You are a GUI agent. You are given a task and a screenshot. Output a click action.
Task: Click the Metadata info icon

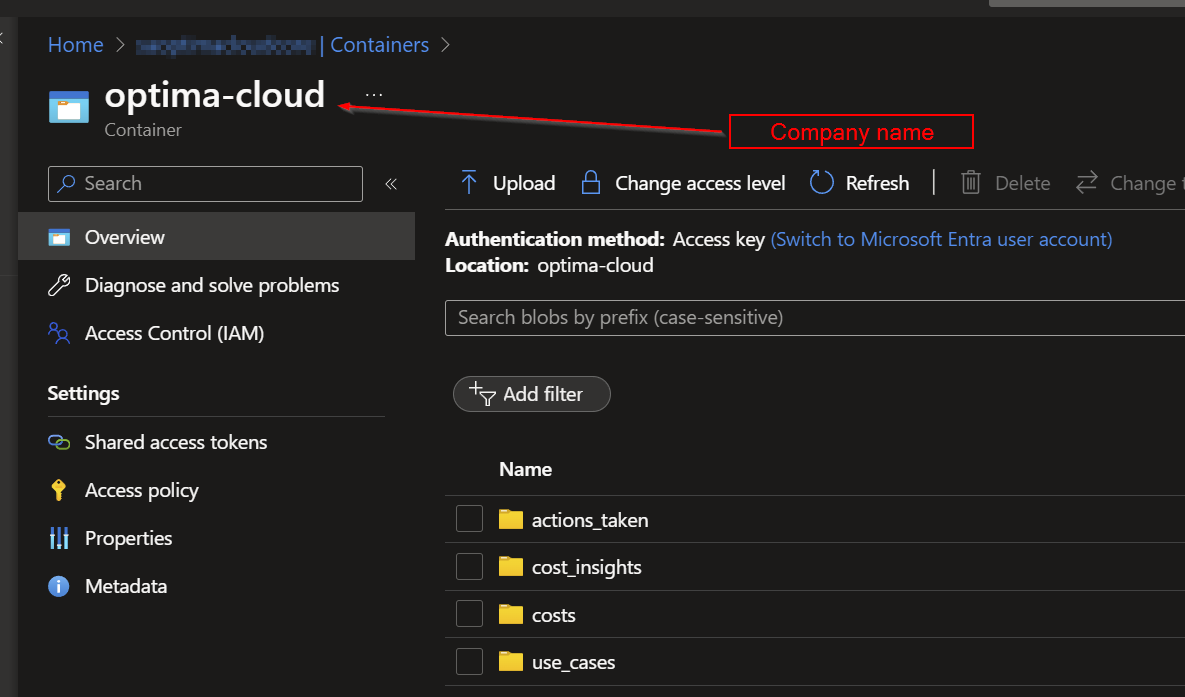coord(59,587)
